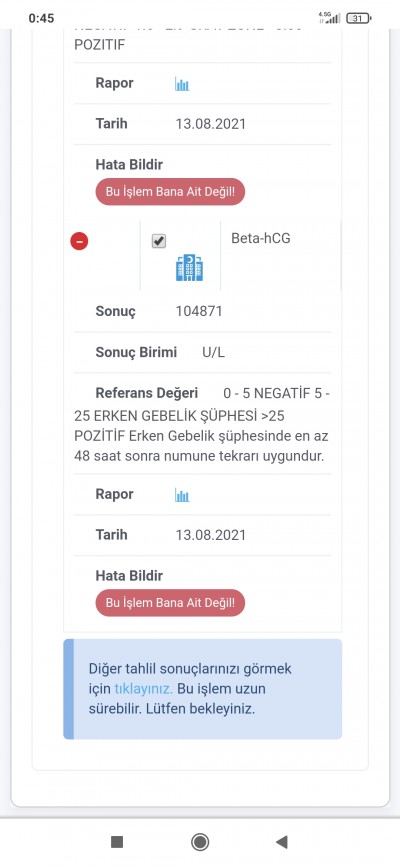Click 'Bu İşlem Bana Ait Değil!' above Beta-hCG row

click(x=170, y=192)
